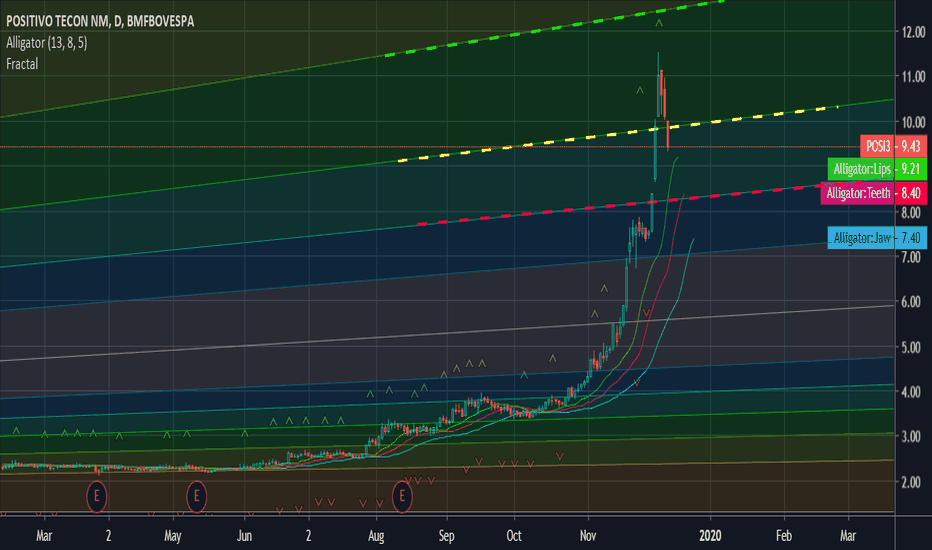This screenshot has width=932, height=550.
Task: Click the POSITIVO TECON NM chart title
Action: (x=100, y=21)
